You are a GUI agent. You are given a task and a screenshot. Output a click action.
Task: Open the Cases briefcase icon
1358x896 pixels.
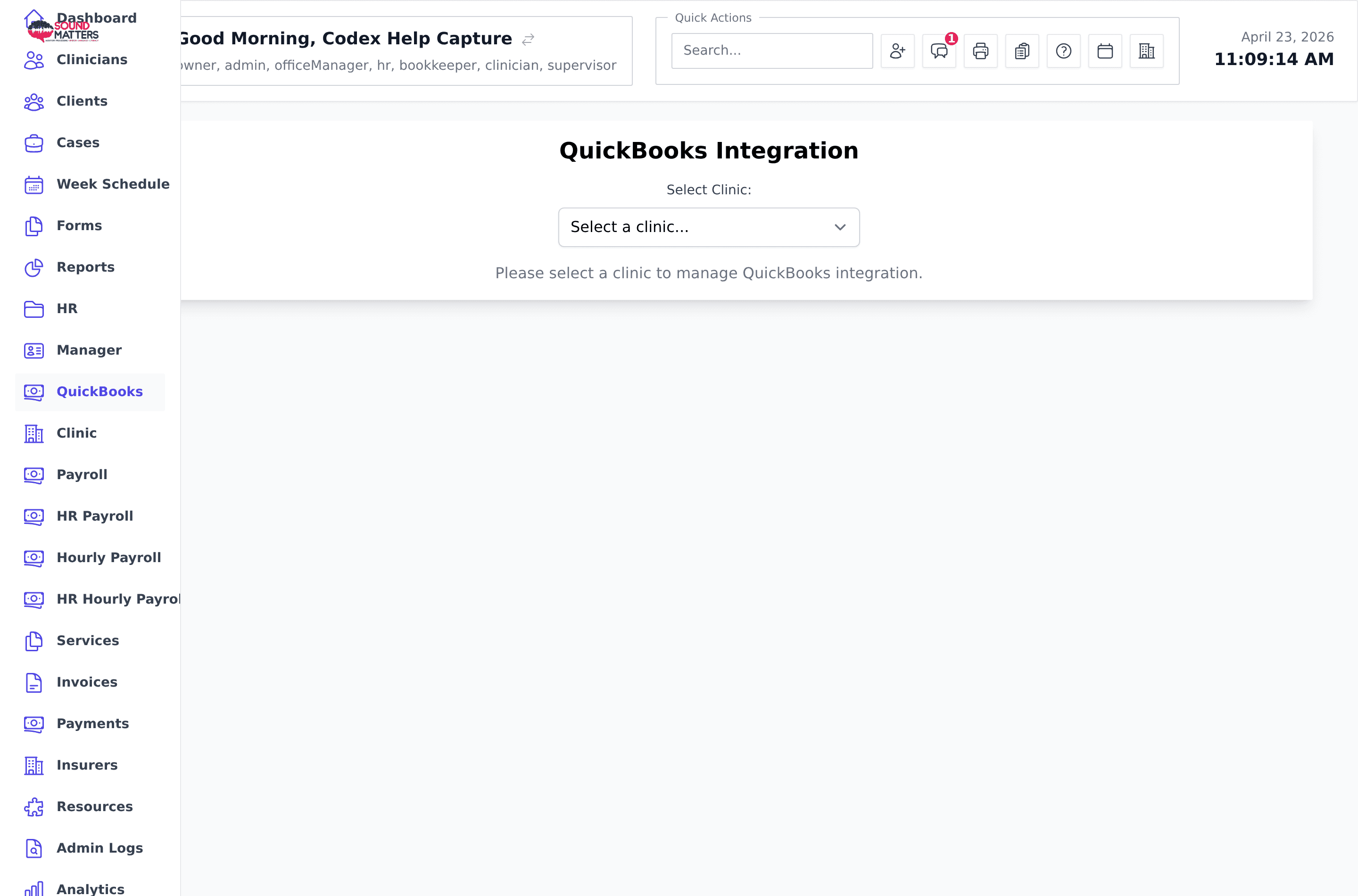pos(33,143)
